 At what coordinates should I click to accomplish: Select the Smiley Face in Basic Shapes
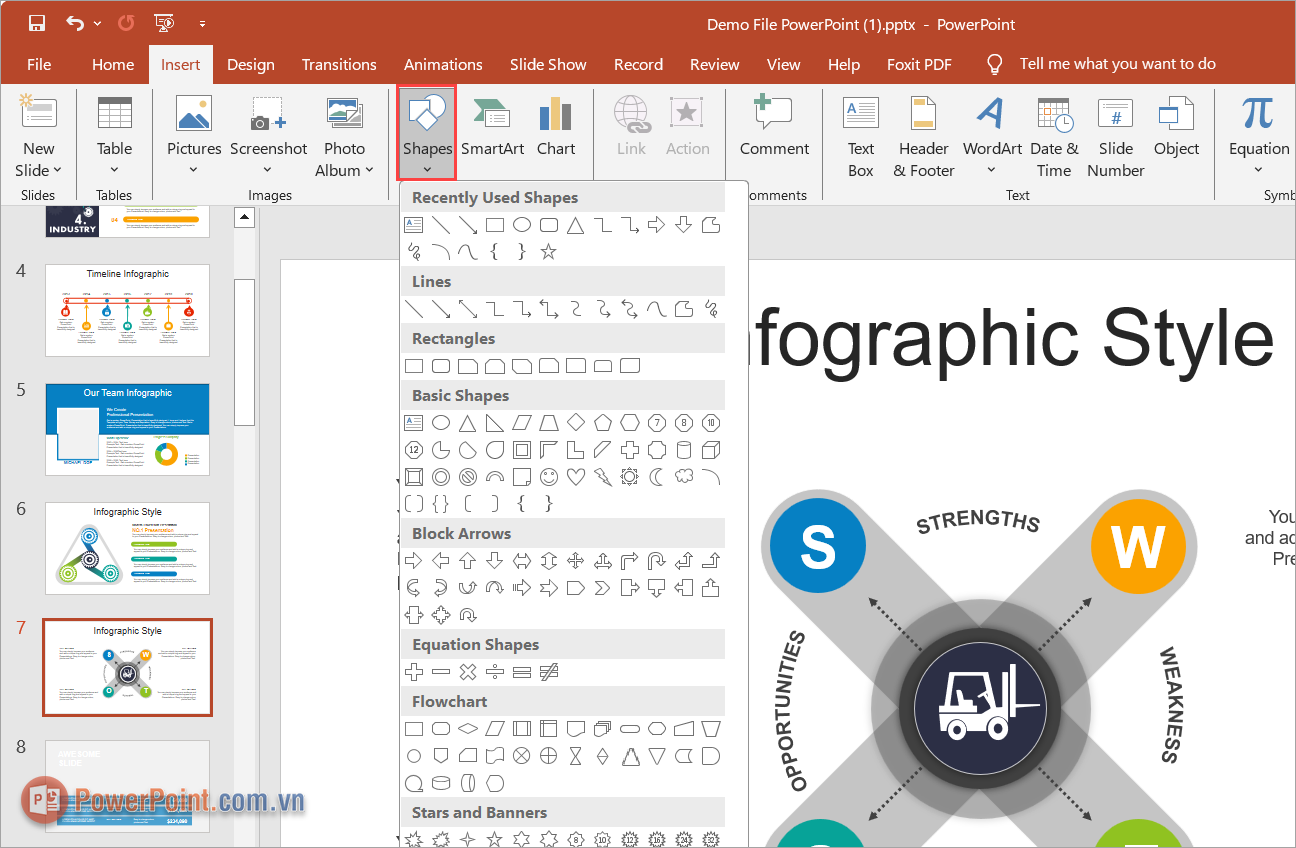click(549, 477)
